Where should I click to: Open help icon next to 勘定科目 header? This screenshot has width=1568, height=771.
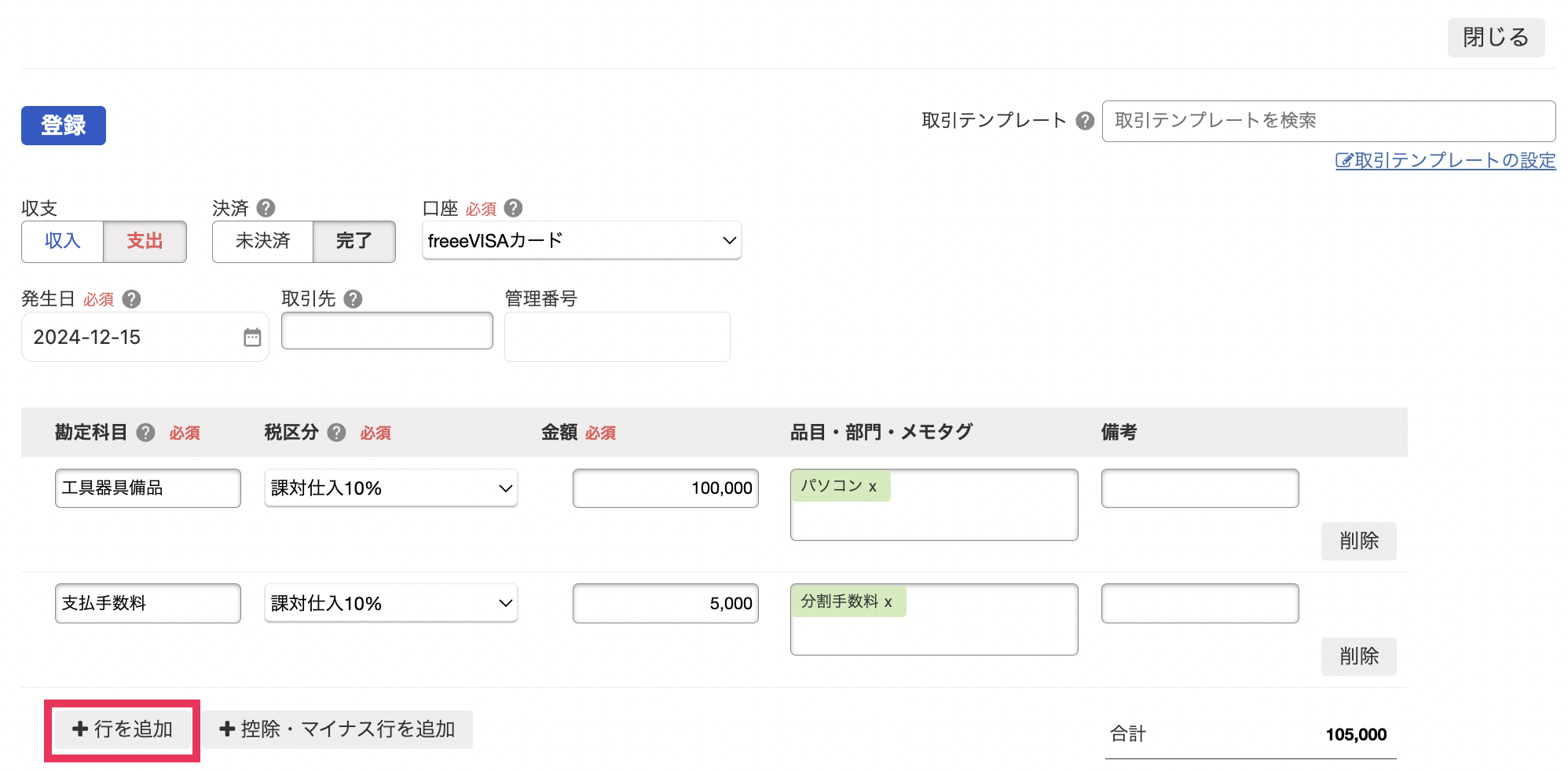tap(145, 433)
